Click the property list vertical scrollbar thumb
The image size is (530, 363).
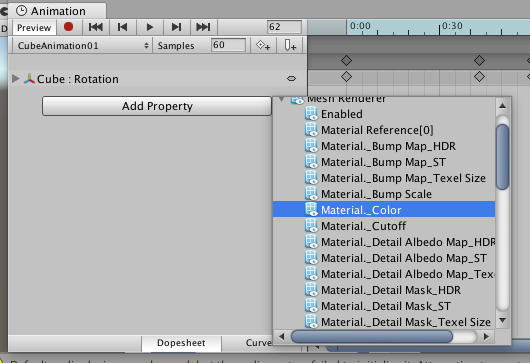pyautogui.click(x=503, y=157)
